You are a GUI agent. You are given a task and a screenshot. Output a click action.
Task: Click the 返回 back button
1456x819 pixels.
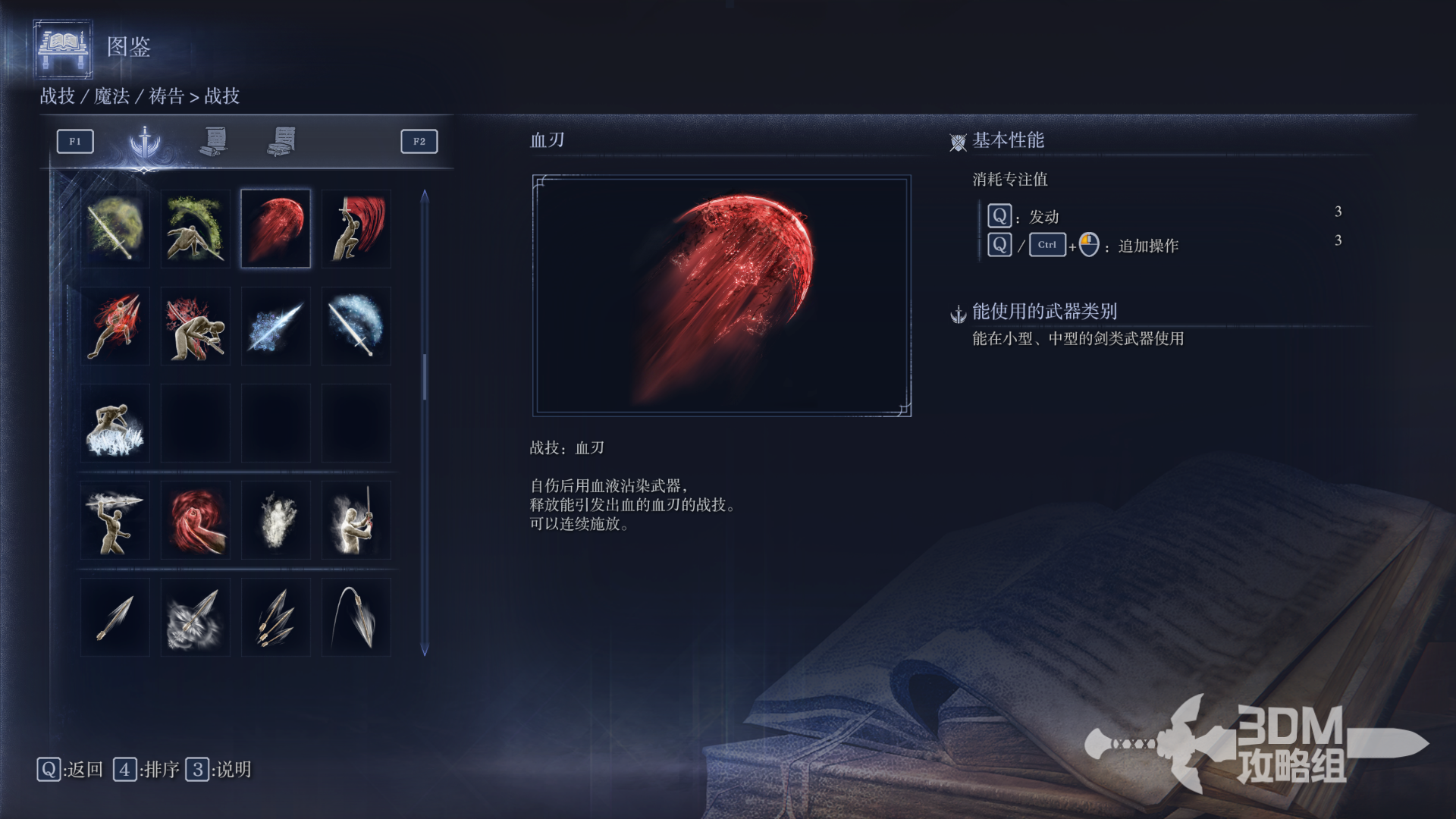pyautogui.click(x=70, y=770)
